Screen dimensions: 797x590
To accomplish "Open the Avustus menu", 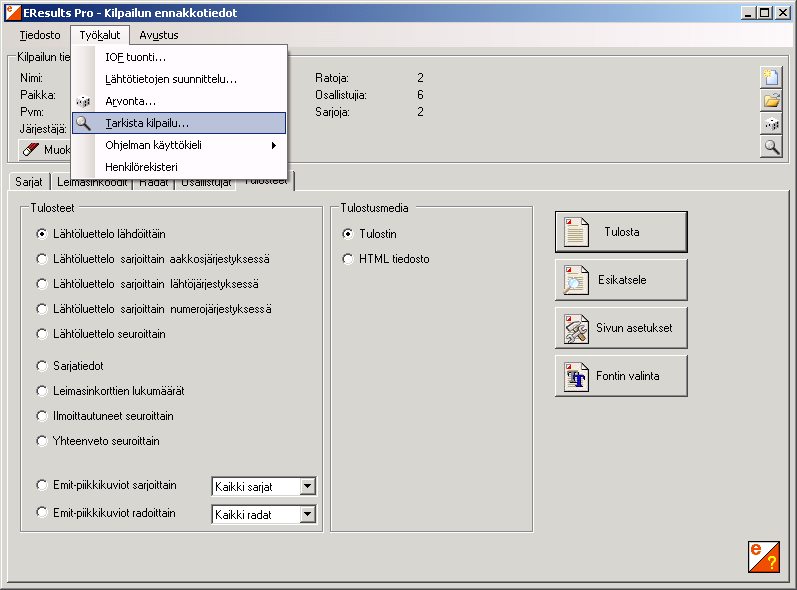I will click(159, 35).
